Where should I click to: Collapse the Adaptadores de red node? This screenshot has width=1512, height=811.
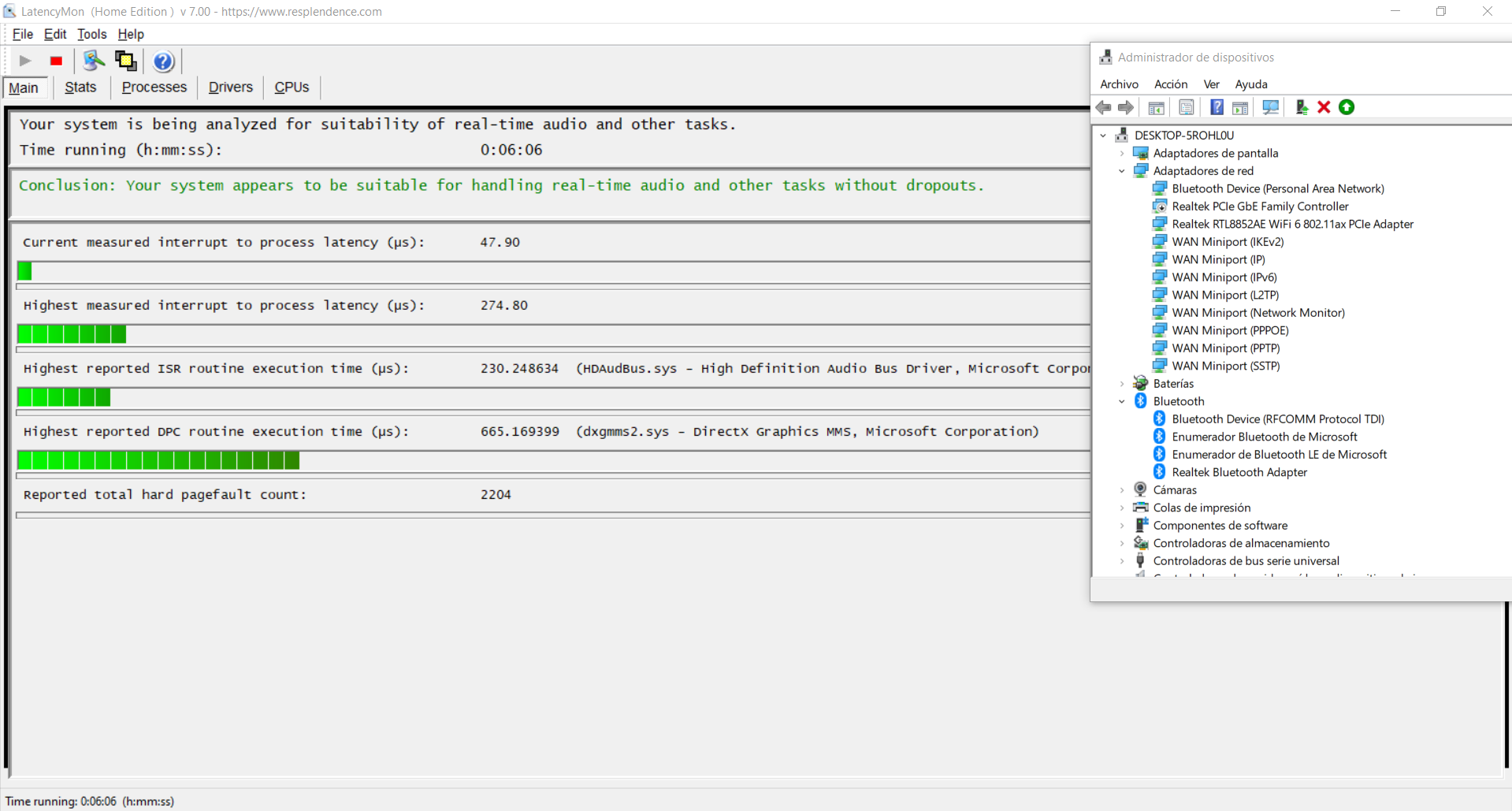pos(1122,171)
